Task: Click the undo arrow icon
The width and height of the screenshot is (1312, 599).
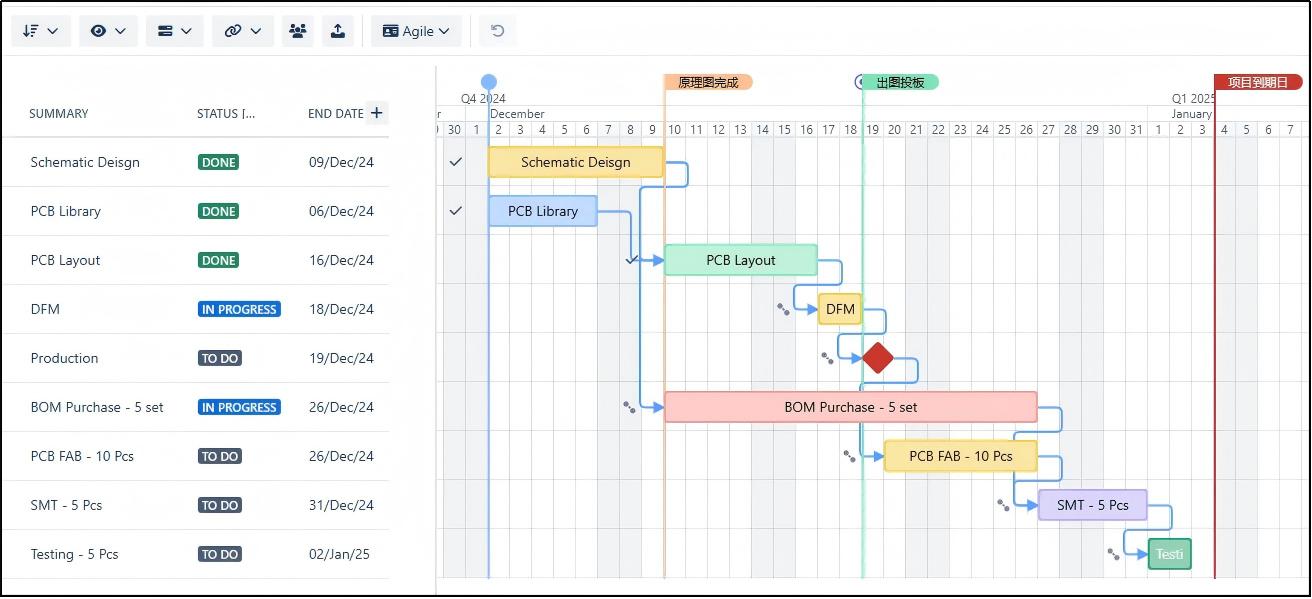Action: [x=497, y=31]
